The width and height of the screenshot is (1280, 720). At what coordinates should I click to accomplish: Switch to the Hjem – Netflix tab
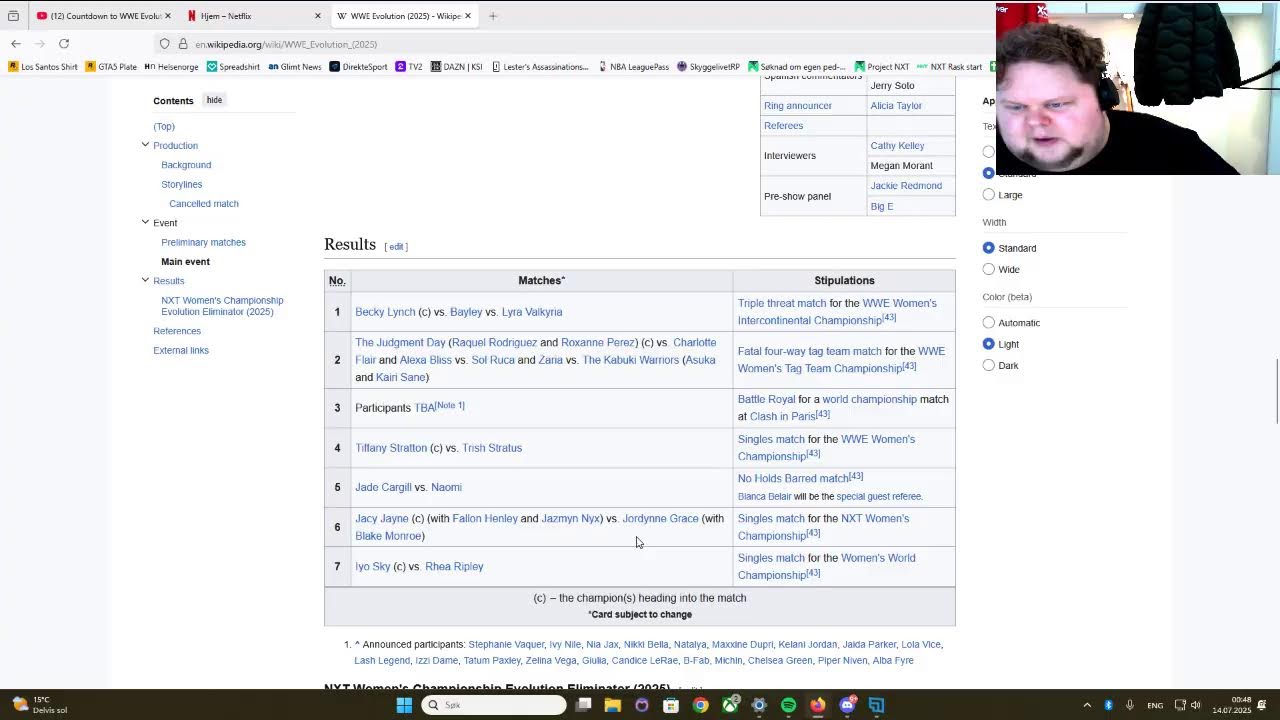(255, 16)
